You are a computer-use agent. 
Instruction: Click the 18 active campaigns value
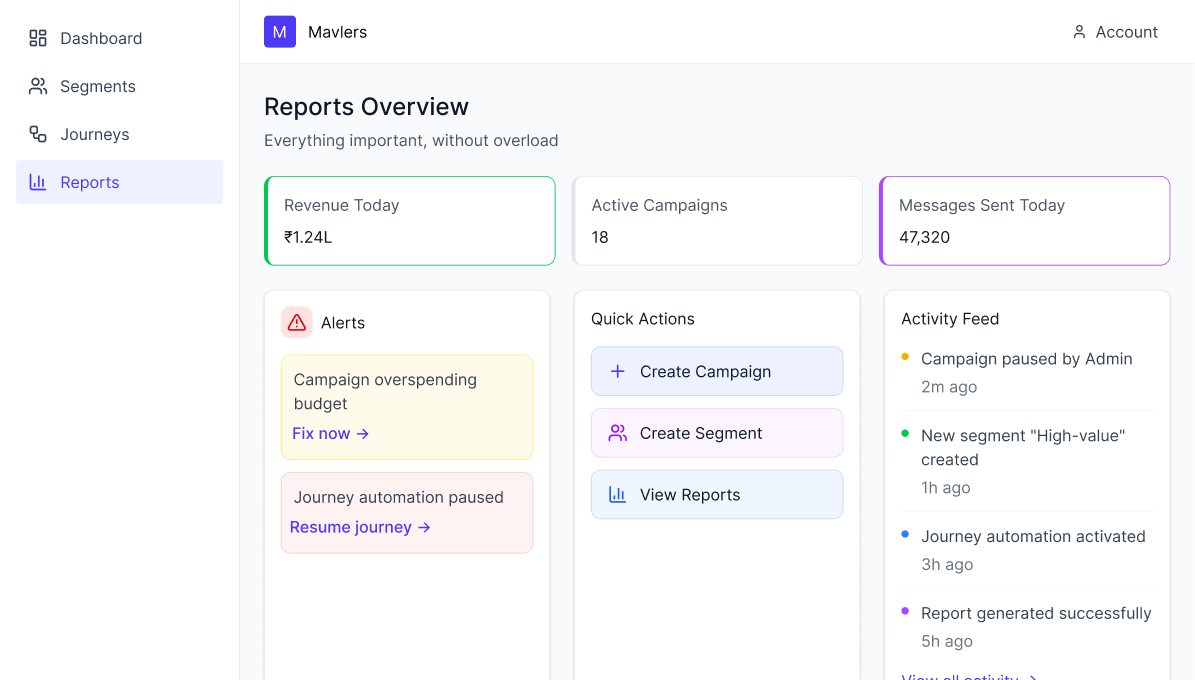[600, 237]
